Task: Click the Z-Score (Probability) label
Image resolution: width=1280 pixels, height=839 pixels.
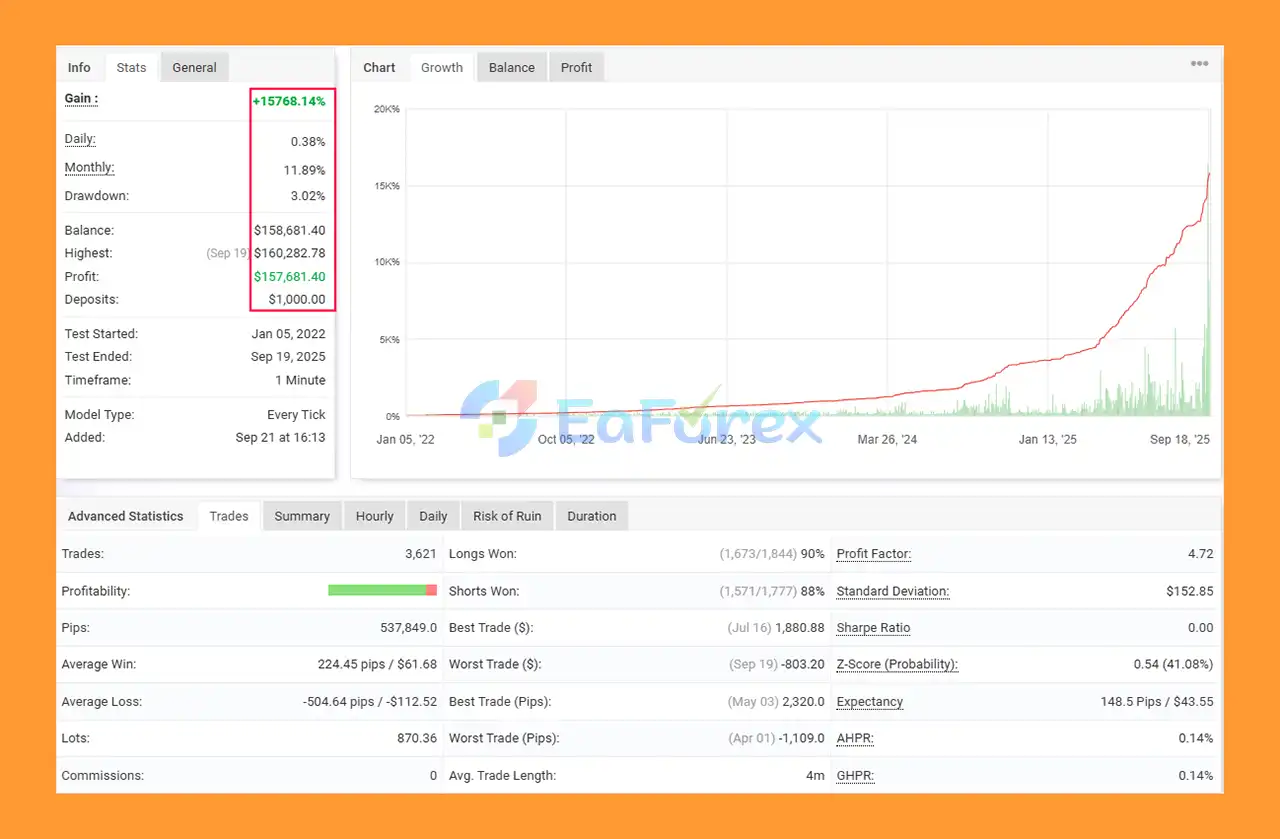Action: (x=897, y=664)
